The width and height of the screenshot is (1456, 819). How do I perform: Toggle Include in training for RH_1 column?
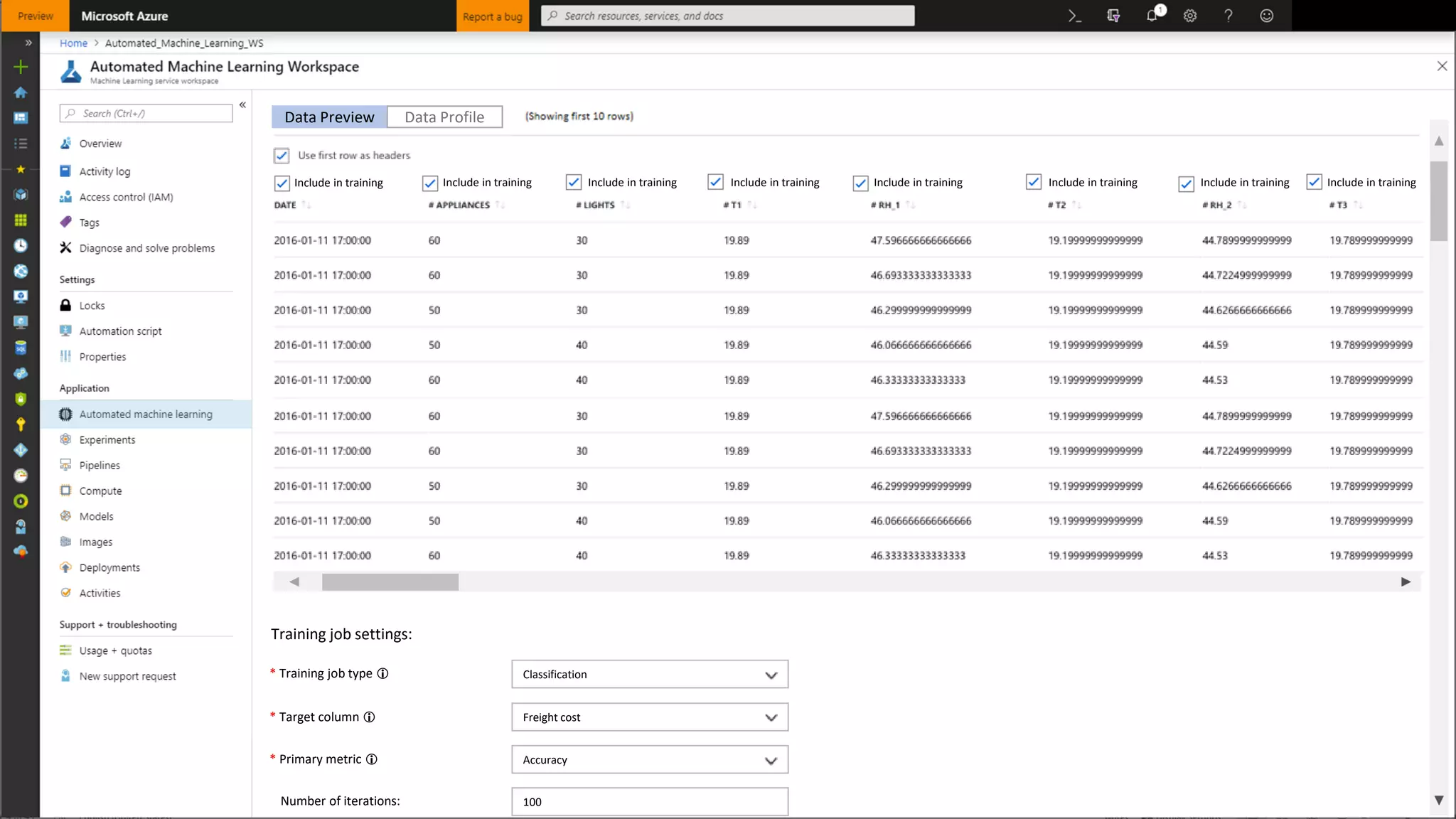[x=860, y=183]
